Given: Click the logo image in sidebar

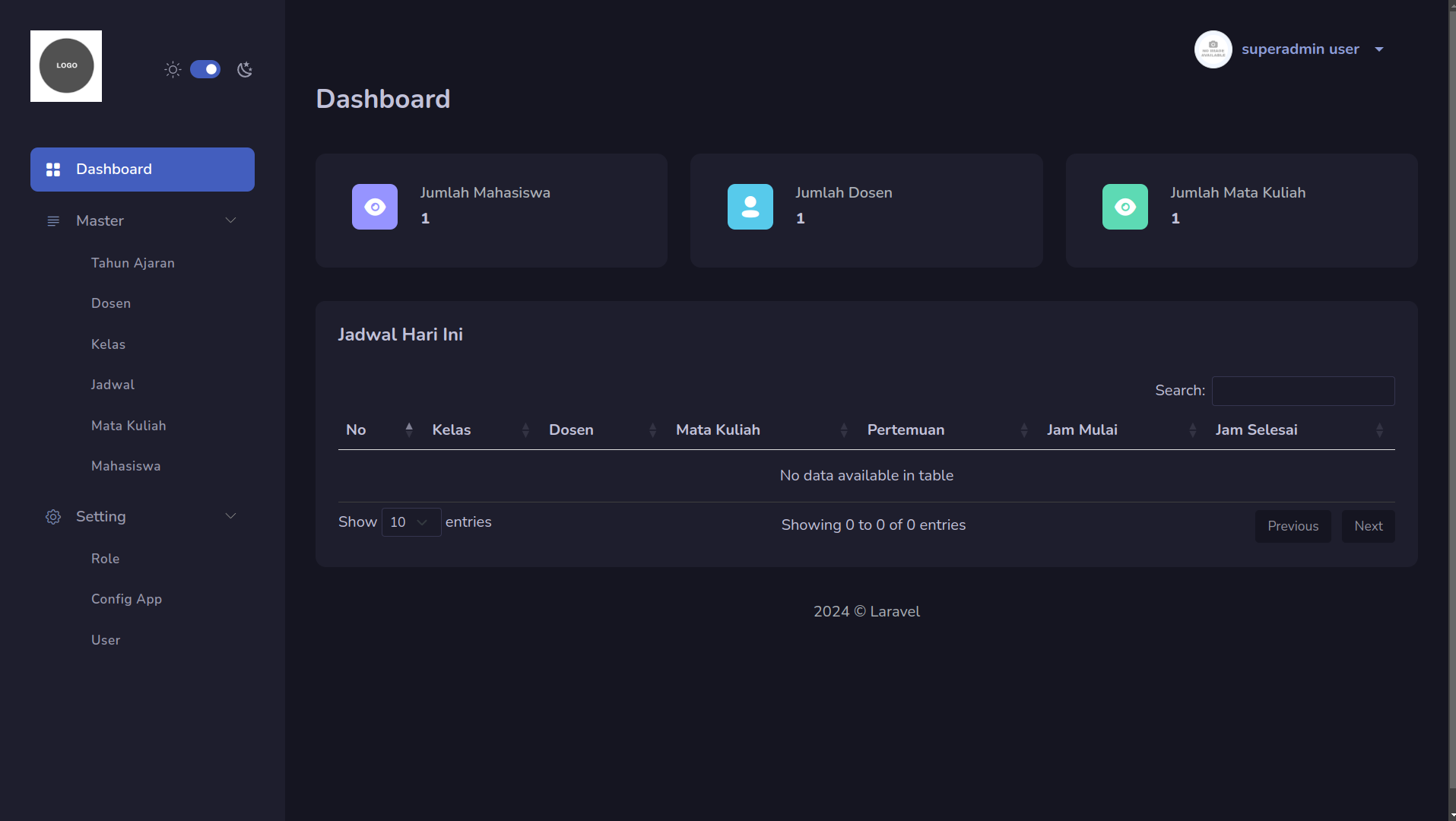Looking at the screenshot, I should coord(66,66).
